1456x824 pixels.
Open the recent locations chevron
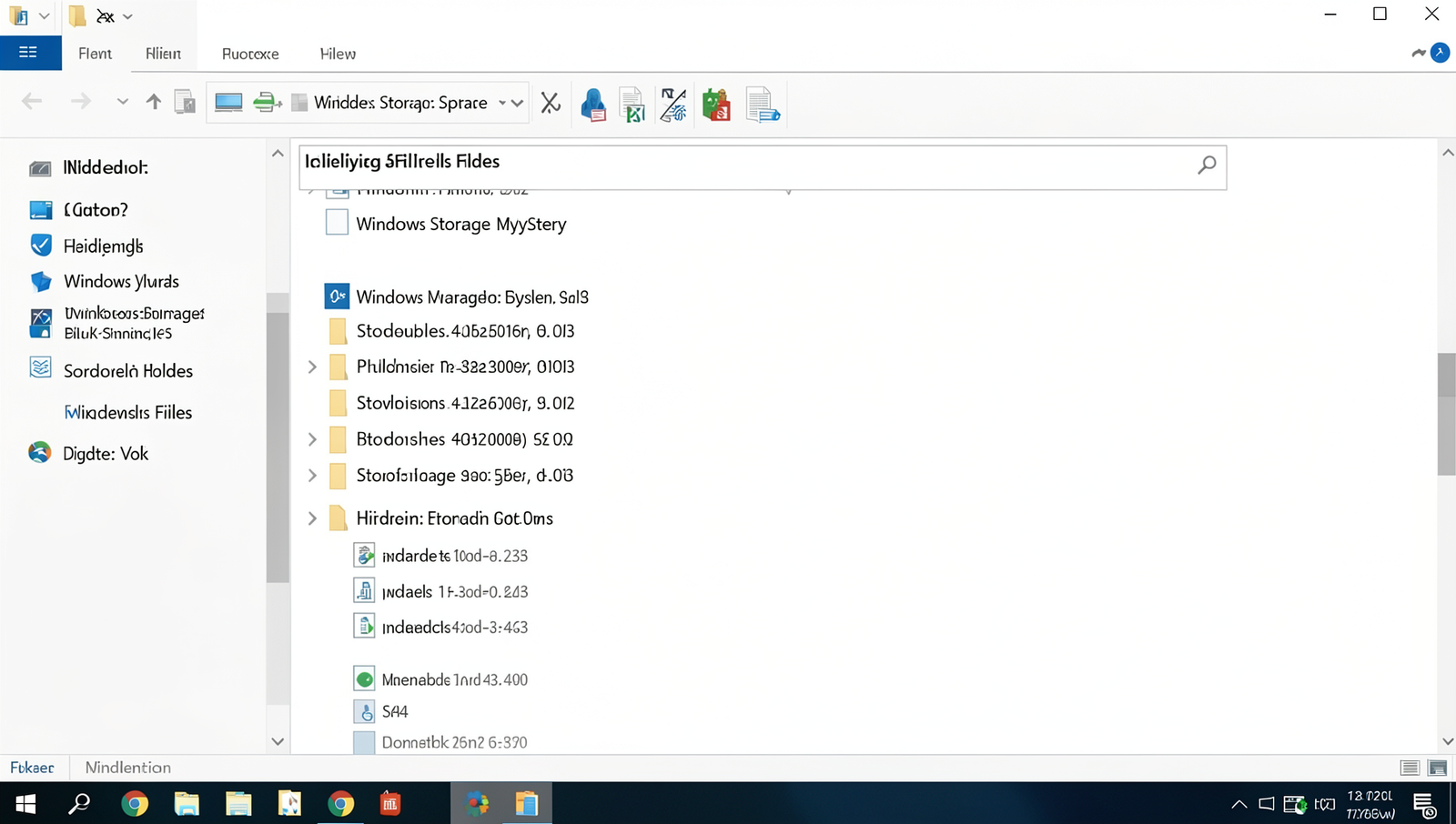pos(122,102)
